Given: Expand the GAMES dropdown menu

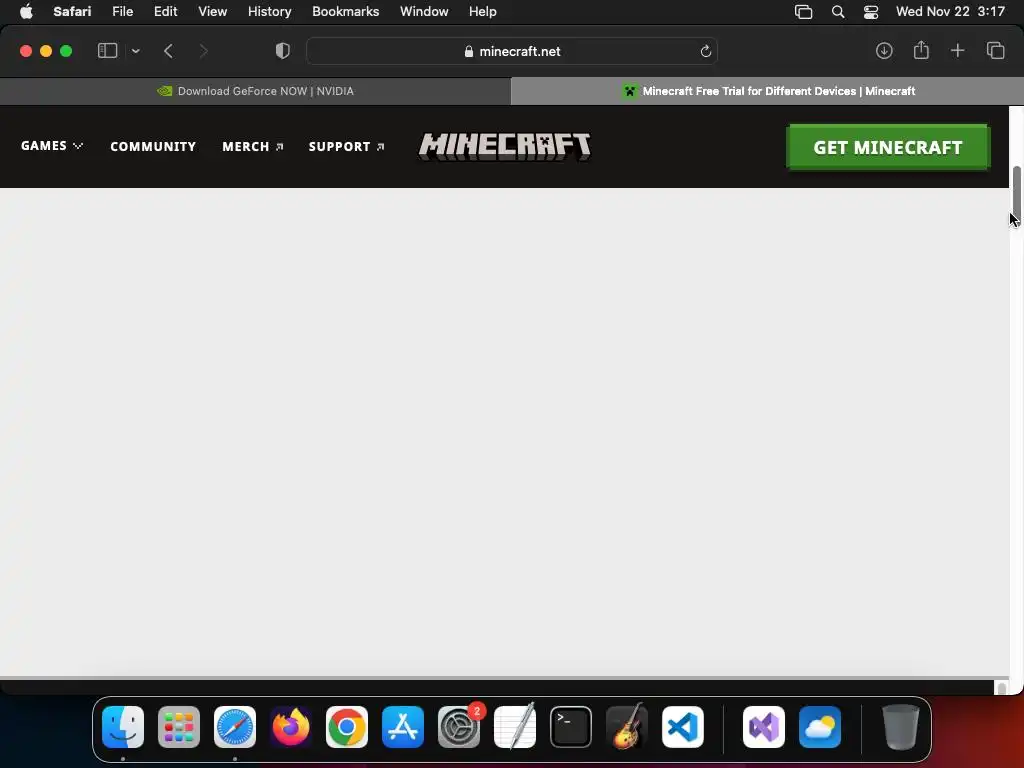Looking at the screenshot, I should tap(52, 146).
